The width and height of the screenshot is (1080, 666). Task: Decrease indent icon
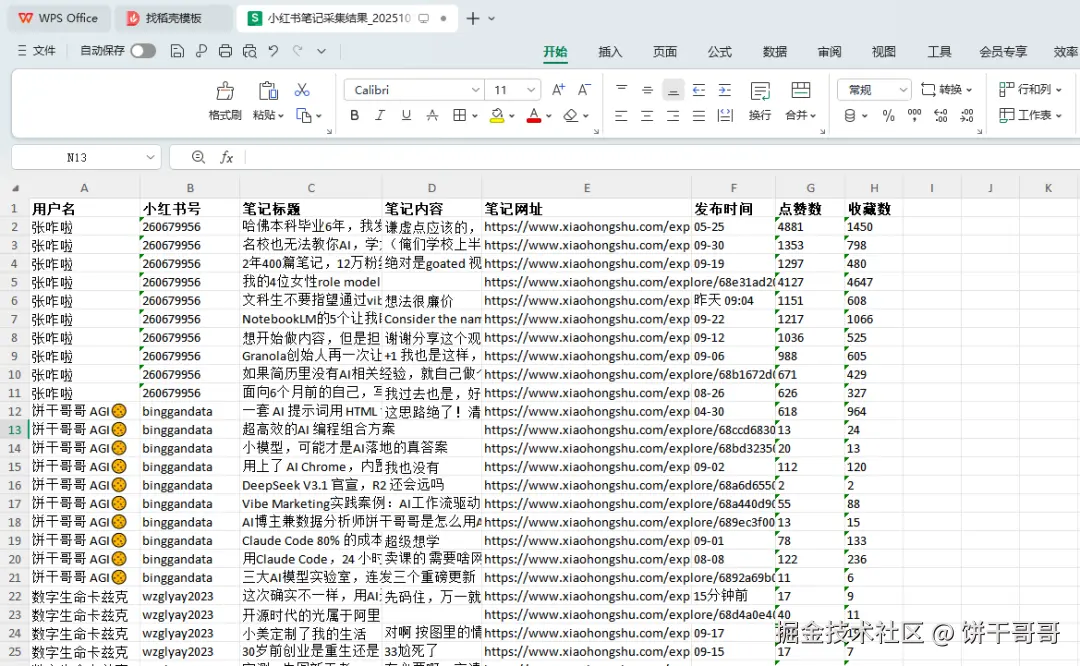tap(698, 90)
